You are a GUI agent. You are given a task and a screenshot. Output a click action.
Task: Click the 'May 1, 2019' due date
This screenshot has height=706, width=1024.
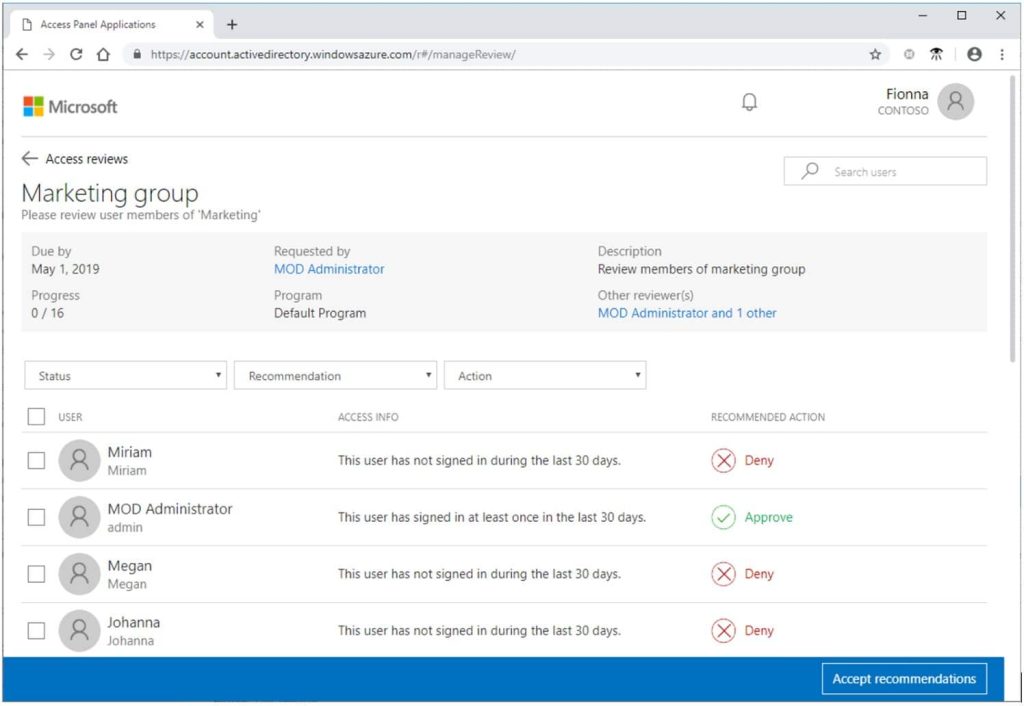[65, 269]
